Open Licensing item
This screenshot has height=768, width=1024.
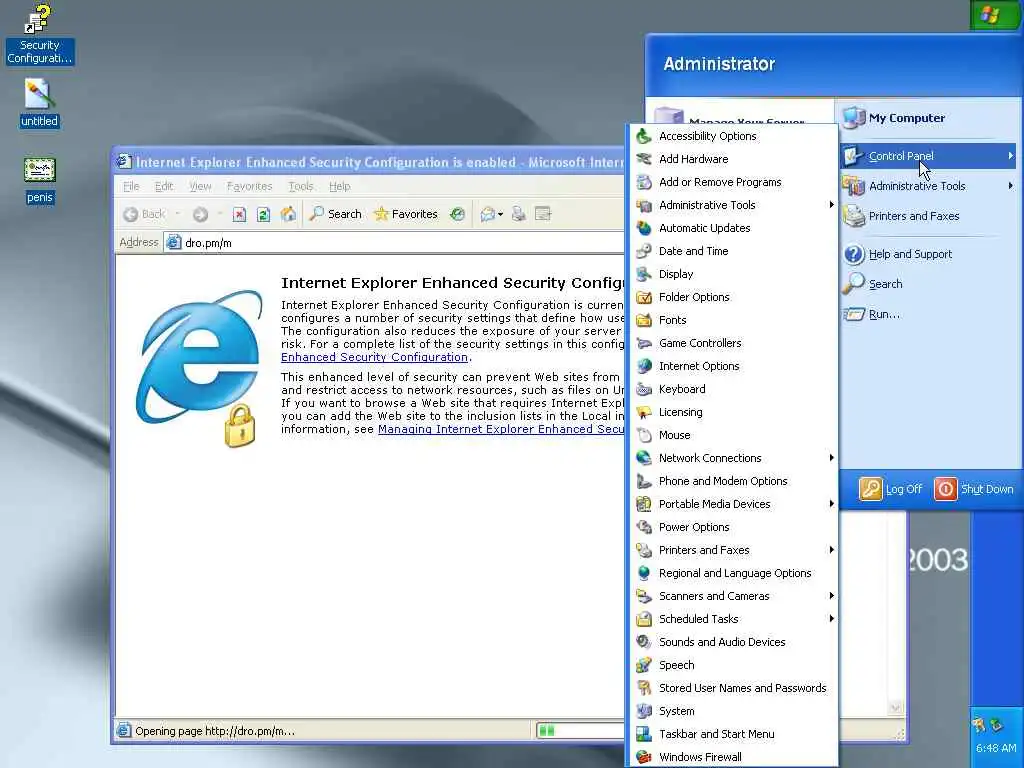732,412
